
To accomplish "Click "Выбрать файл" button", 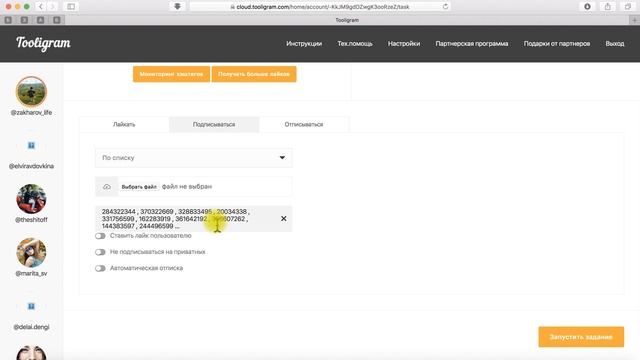I will [139, 187].
